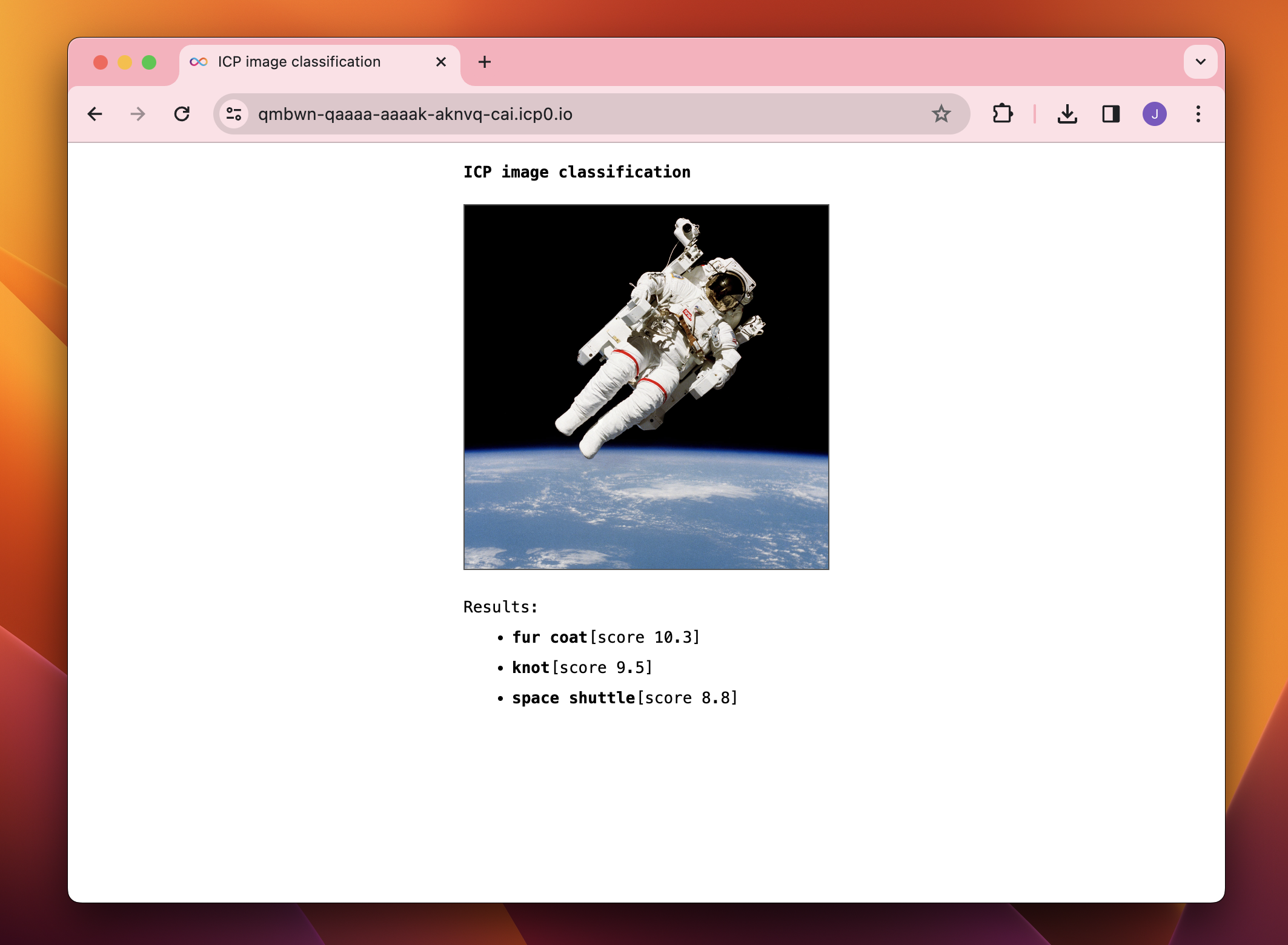This screenshot has width=1288, height=945.
Task: Close the ICP image classification tab
Action: tap(441, 62)
